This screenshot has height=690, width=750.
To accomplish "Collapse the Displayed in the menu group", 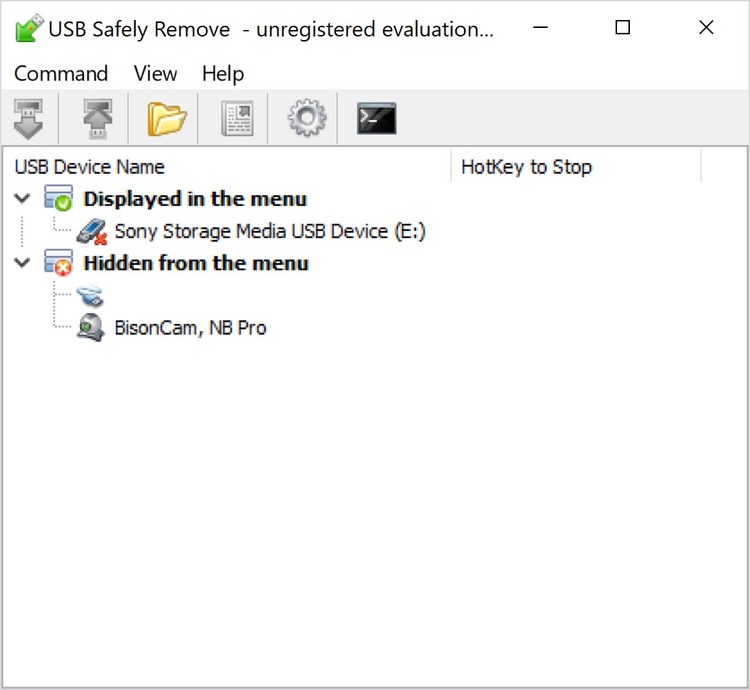I will [x=22, y=198].
